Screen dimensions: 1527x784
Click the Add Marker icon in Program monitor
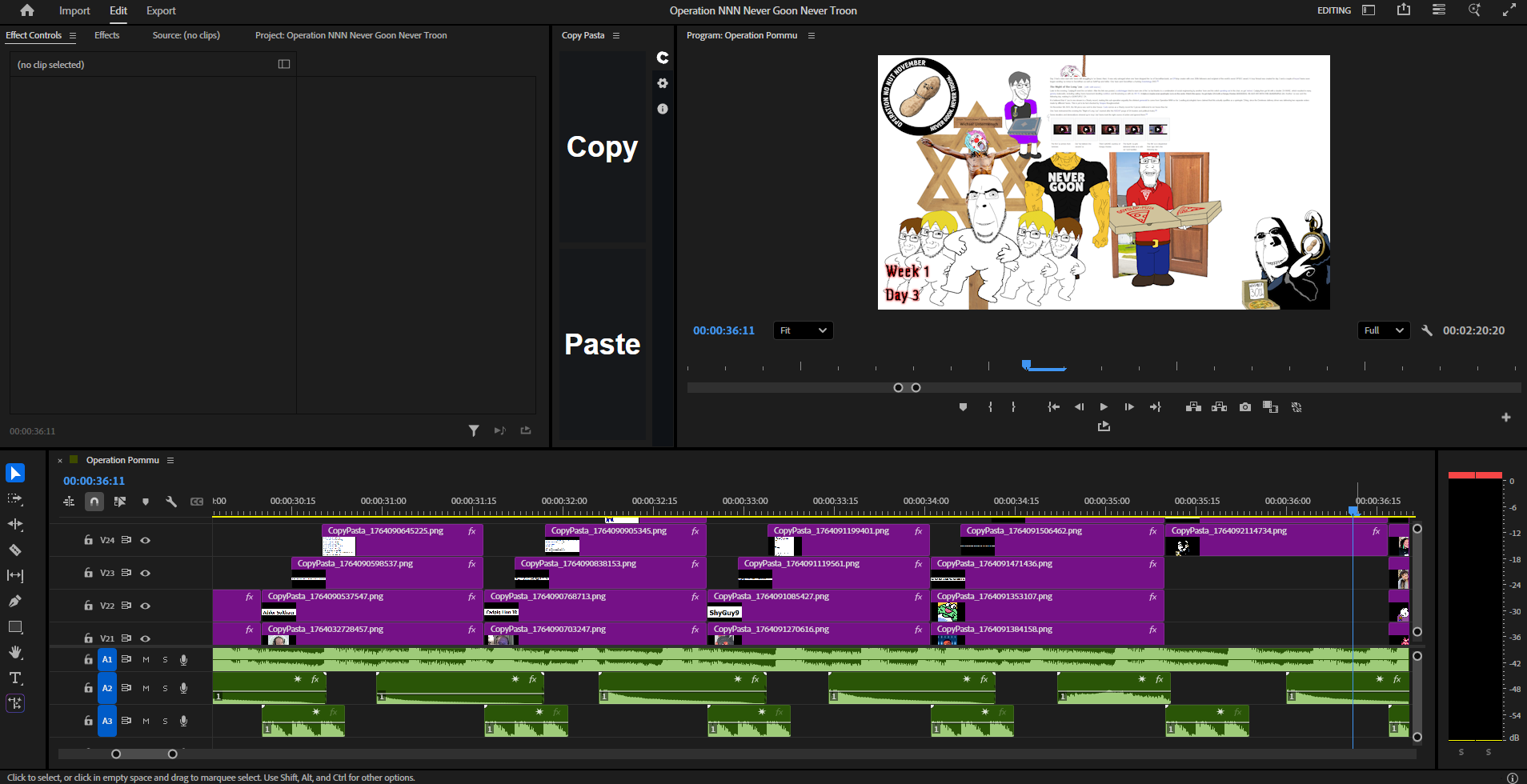963,407
